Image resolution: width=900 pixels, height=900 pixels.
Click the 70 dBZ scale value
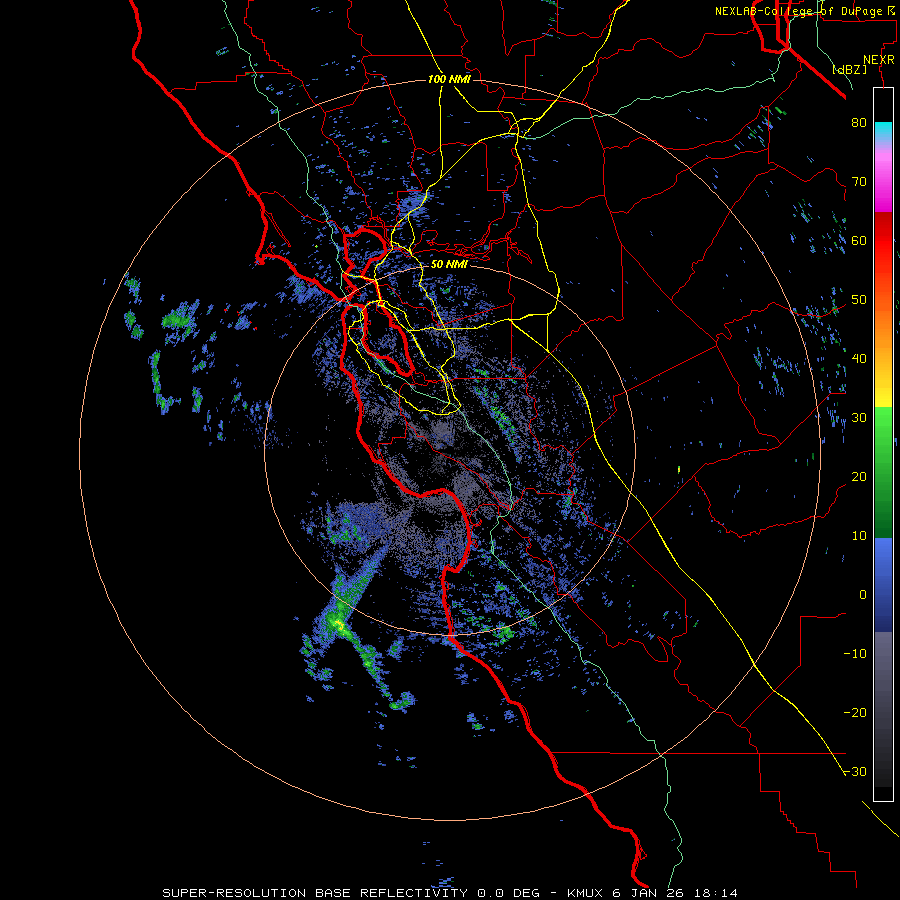[859, 182]
